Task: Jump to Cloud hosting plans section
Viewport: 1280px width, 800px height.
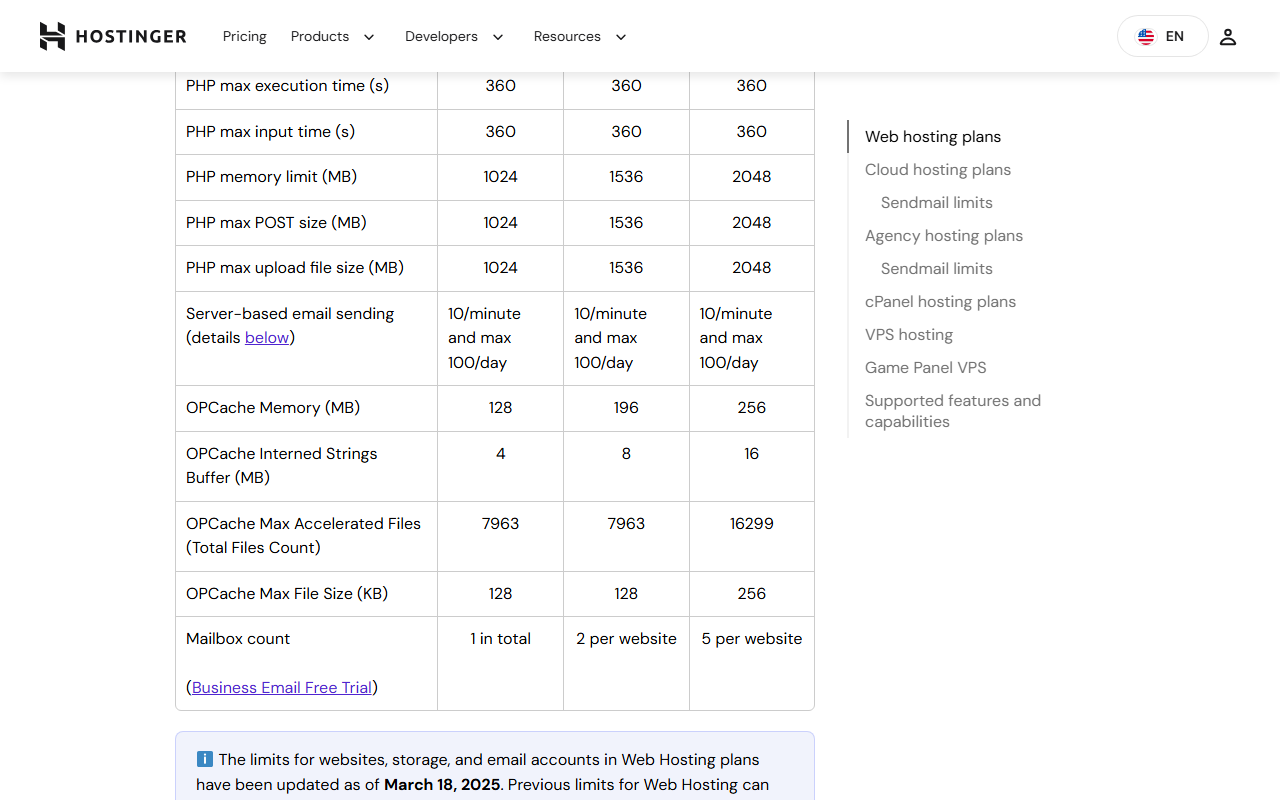Action: (x=938, y=170)
